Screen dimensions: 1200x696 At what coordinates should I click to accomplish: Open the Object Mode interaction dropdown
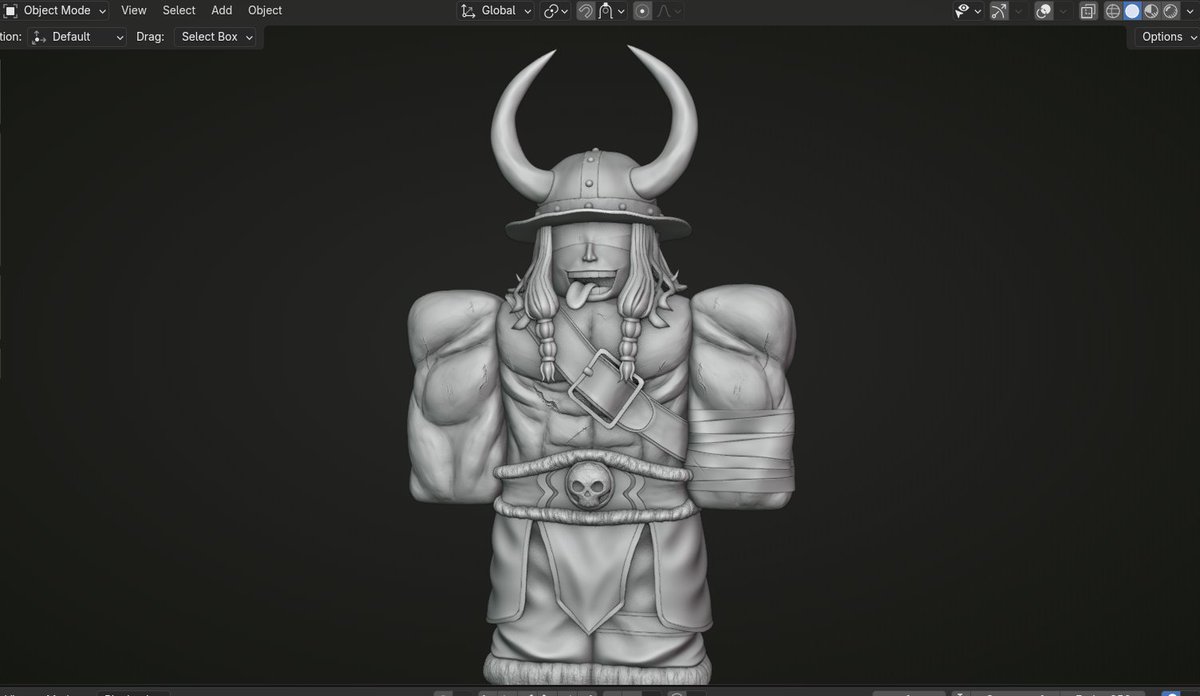[x=55, y=10]
